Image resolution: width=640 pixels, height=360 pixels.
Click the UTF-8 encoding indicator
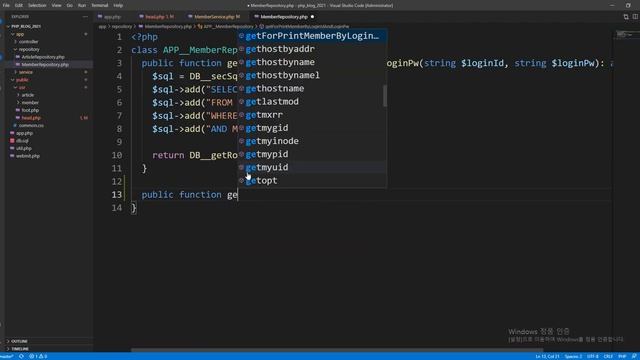pyautogui.click(x=592, y=356)
